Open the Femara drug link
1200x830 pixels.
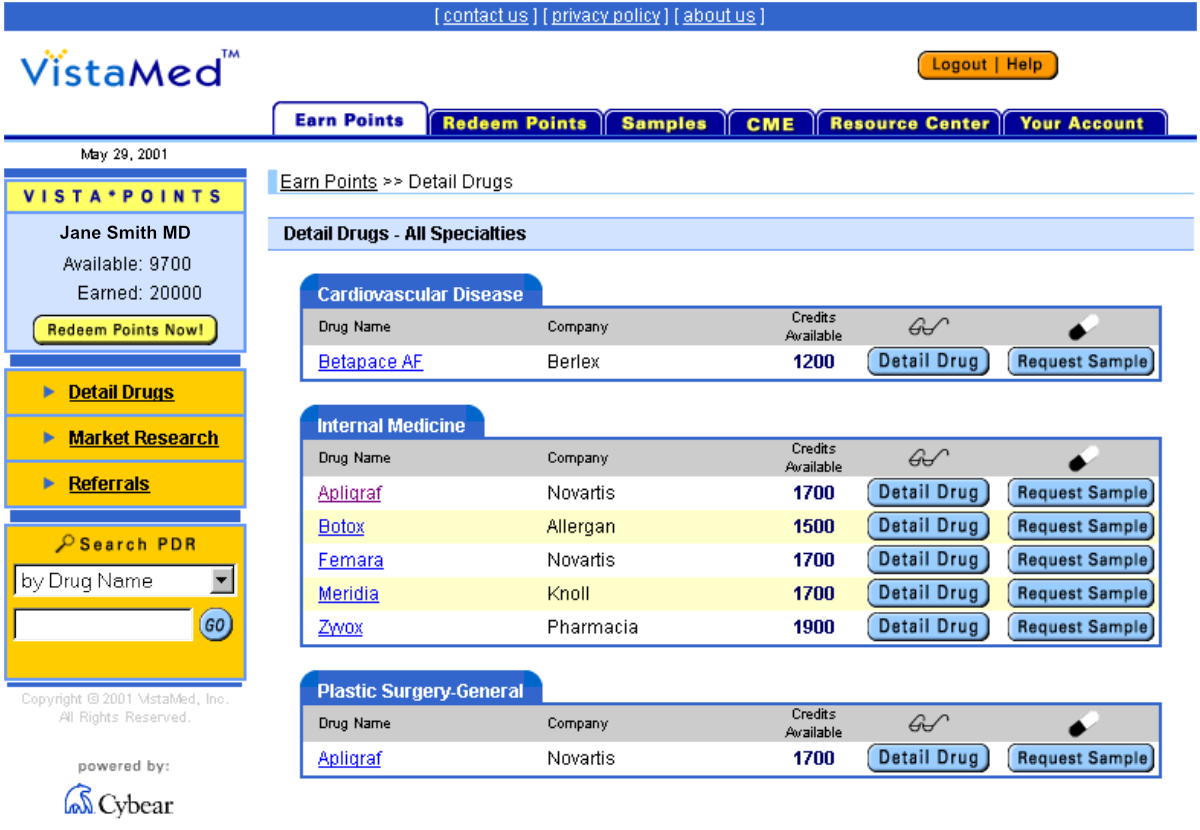coord(350,560)
